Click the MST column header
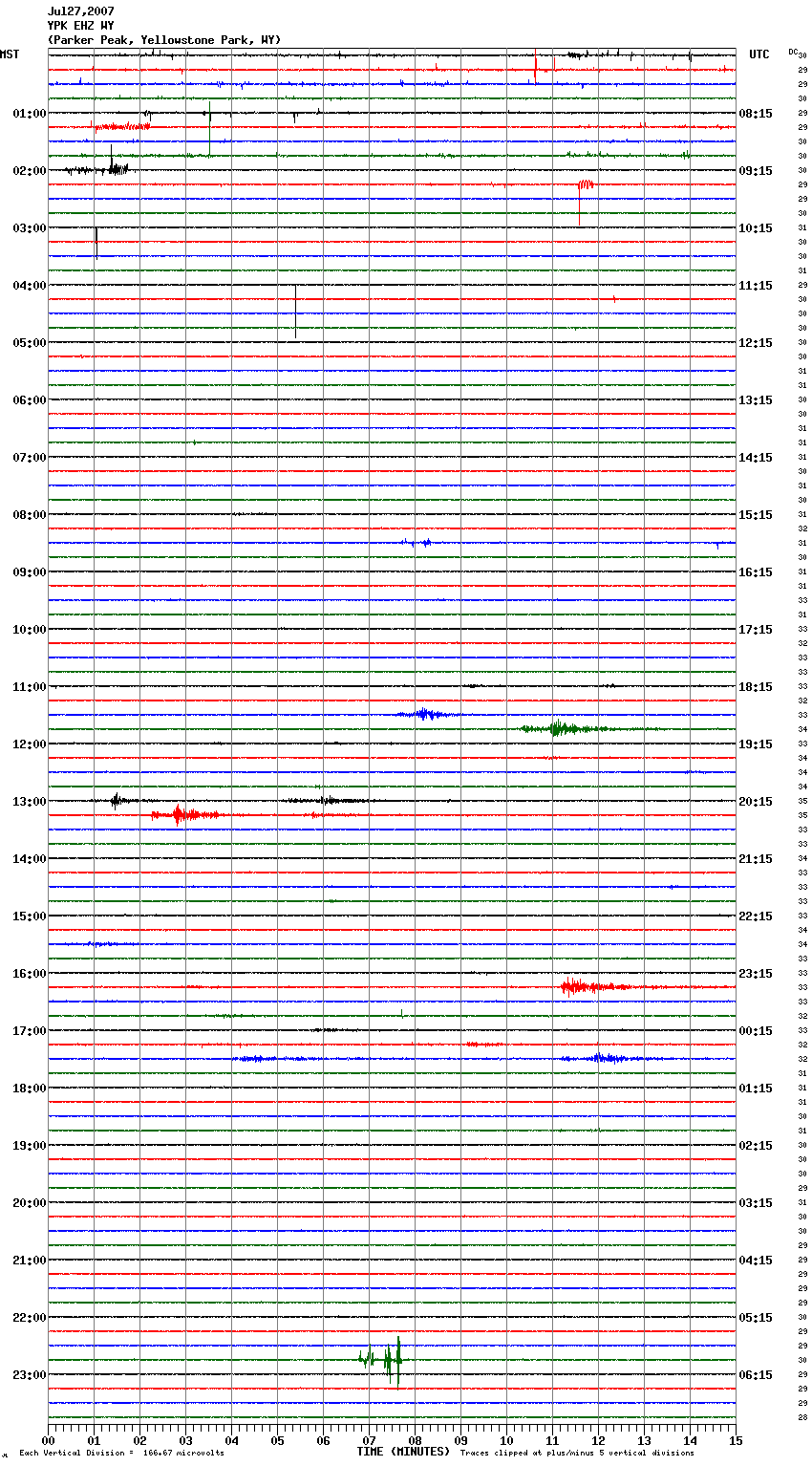This screenshot has width=812, height=1466. [x=10, y=54]
